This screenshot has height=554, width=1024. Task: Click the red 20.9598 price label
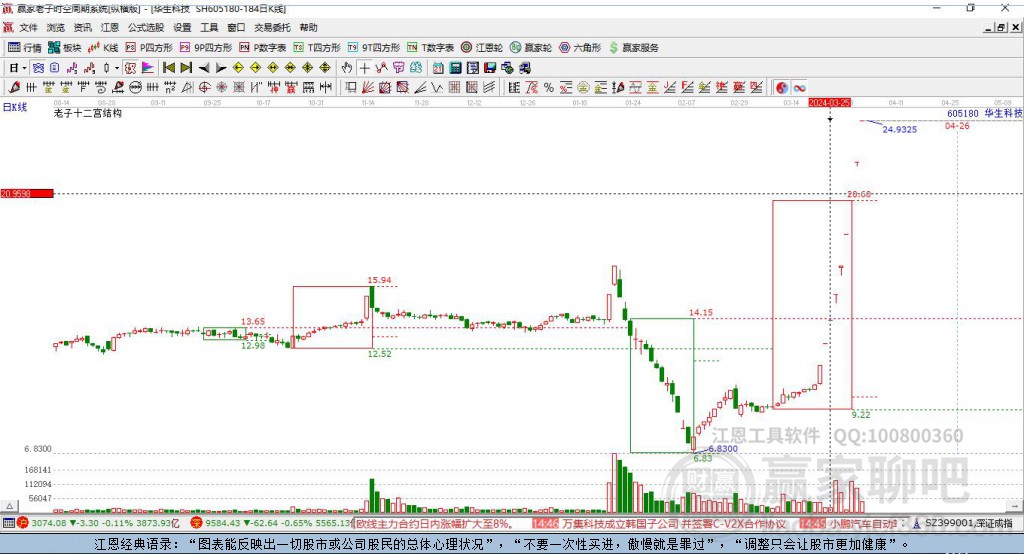[27, 193]
